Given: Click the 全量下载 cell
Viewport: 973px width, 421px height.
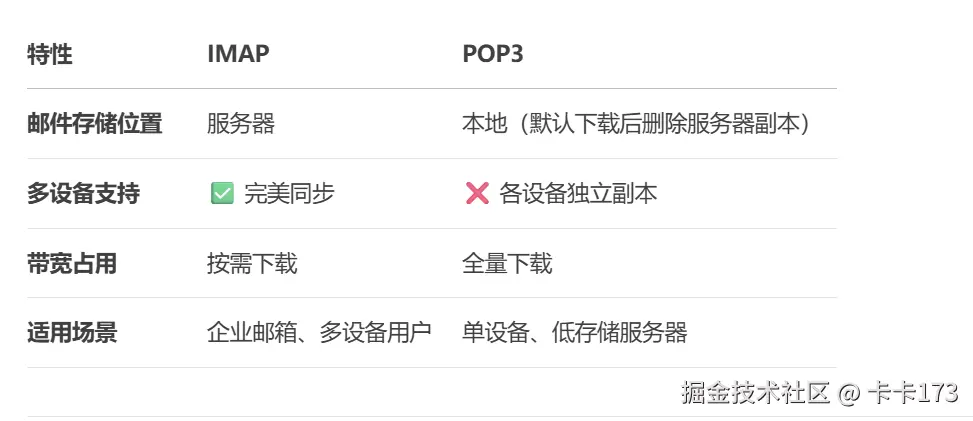Looking at the screenshot, I should (x=507, y=263).
